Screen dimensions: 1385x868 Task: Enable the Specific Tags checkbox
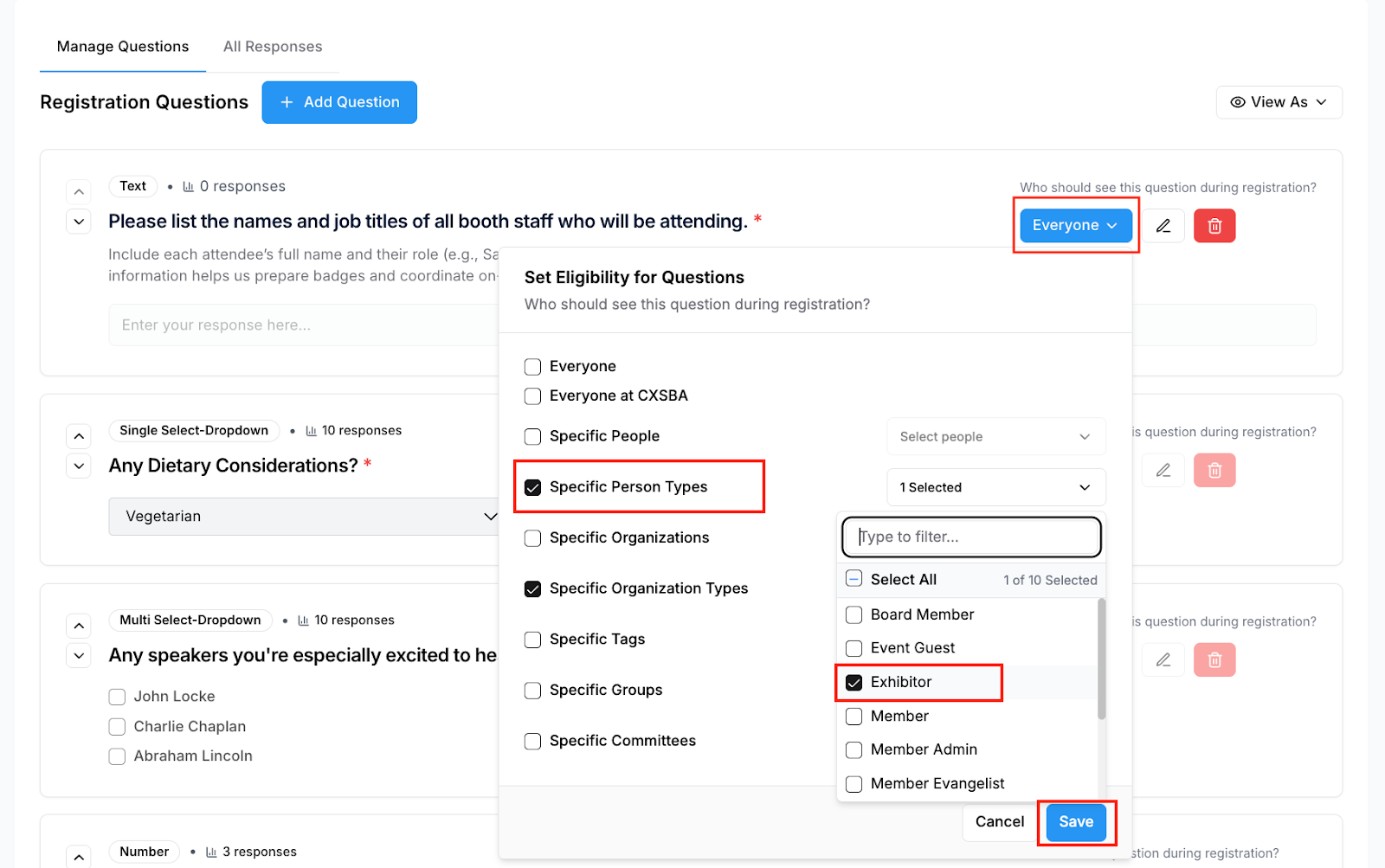pyautogui.click(x=533, y=640)
